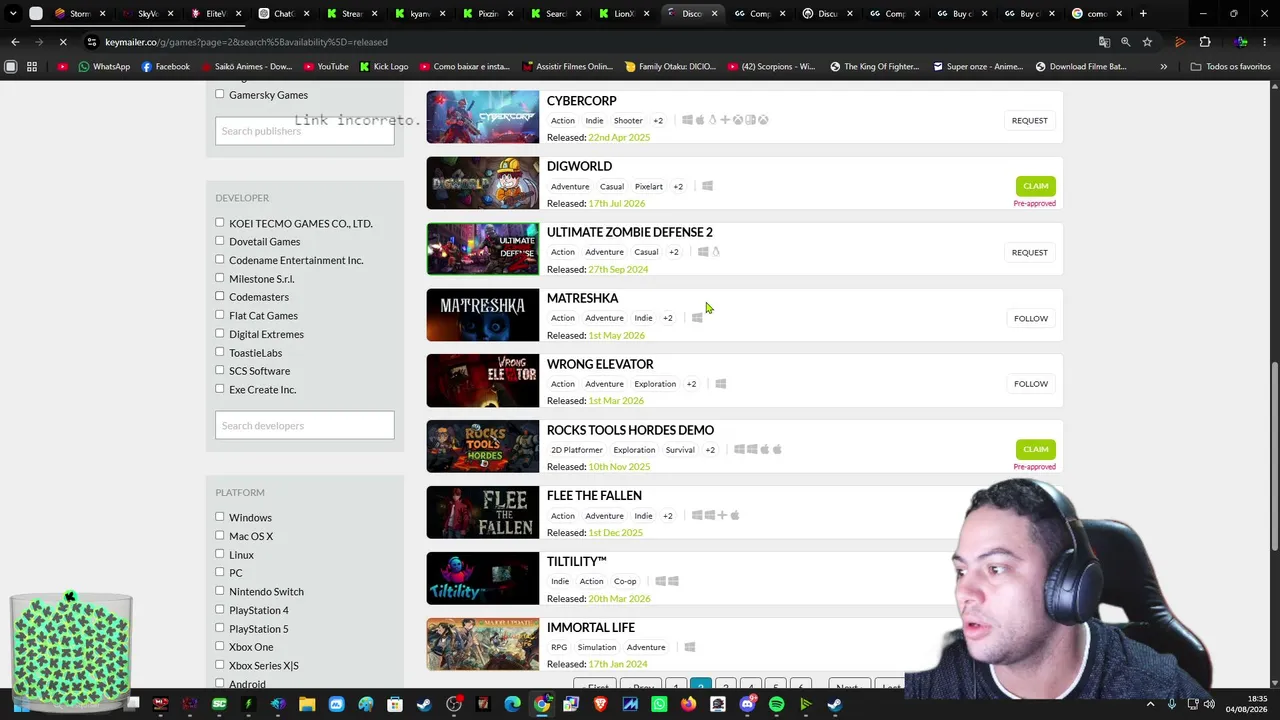Viewport: 1280px width, 720px height.
Task: Follow the MATRESHKA game
Action: pos(1030,318)
